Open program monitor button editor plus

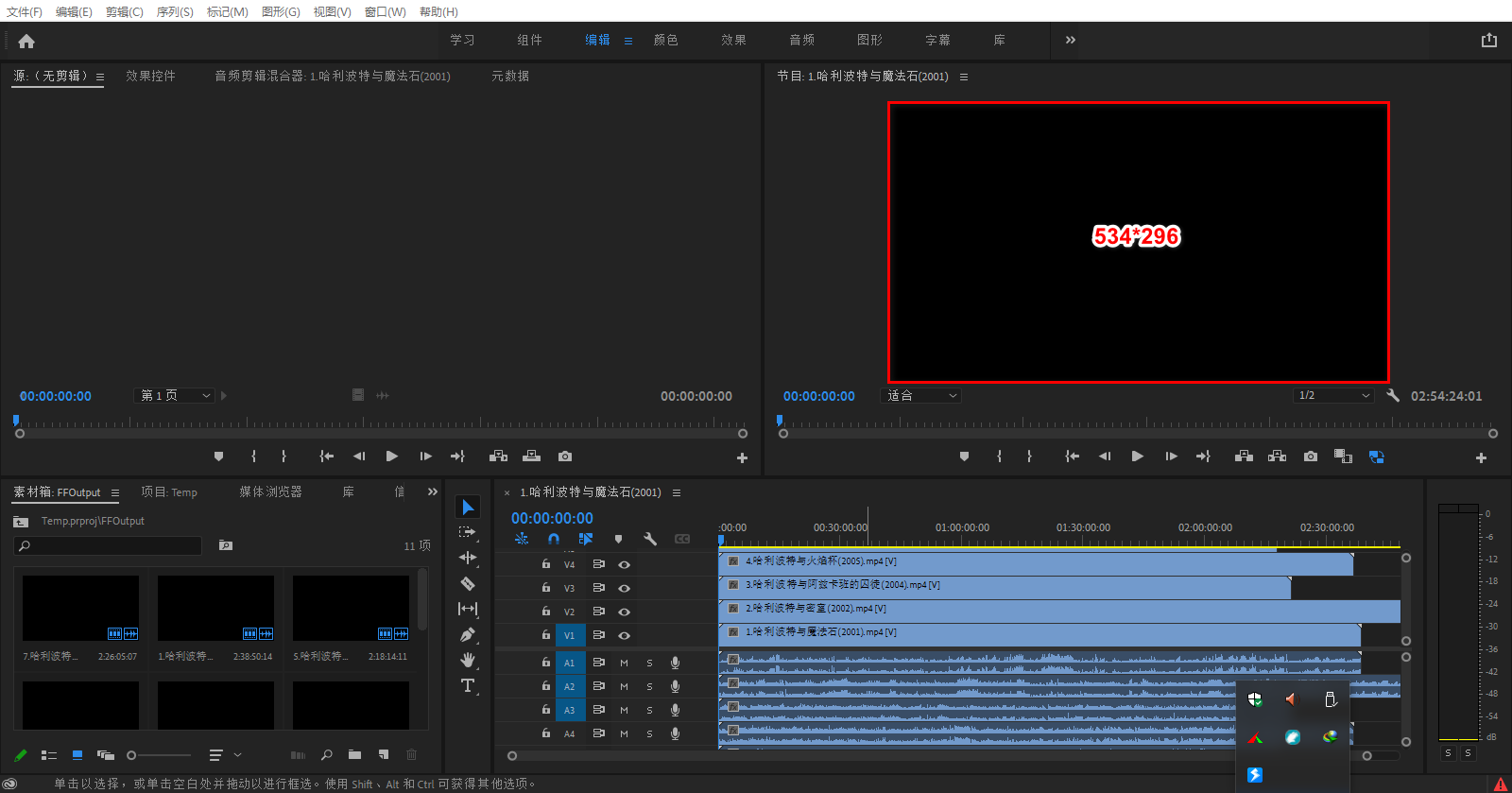coord(1481,457)
